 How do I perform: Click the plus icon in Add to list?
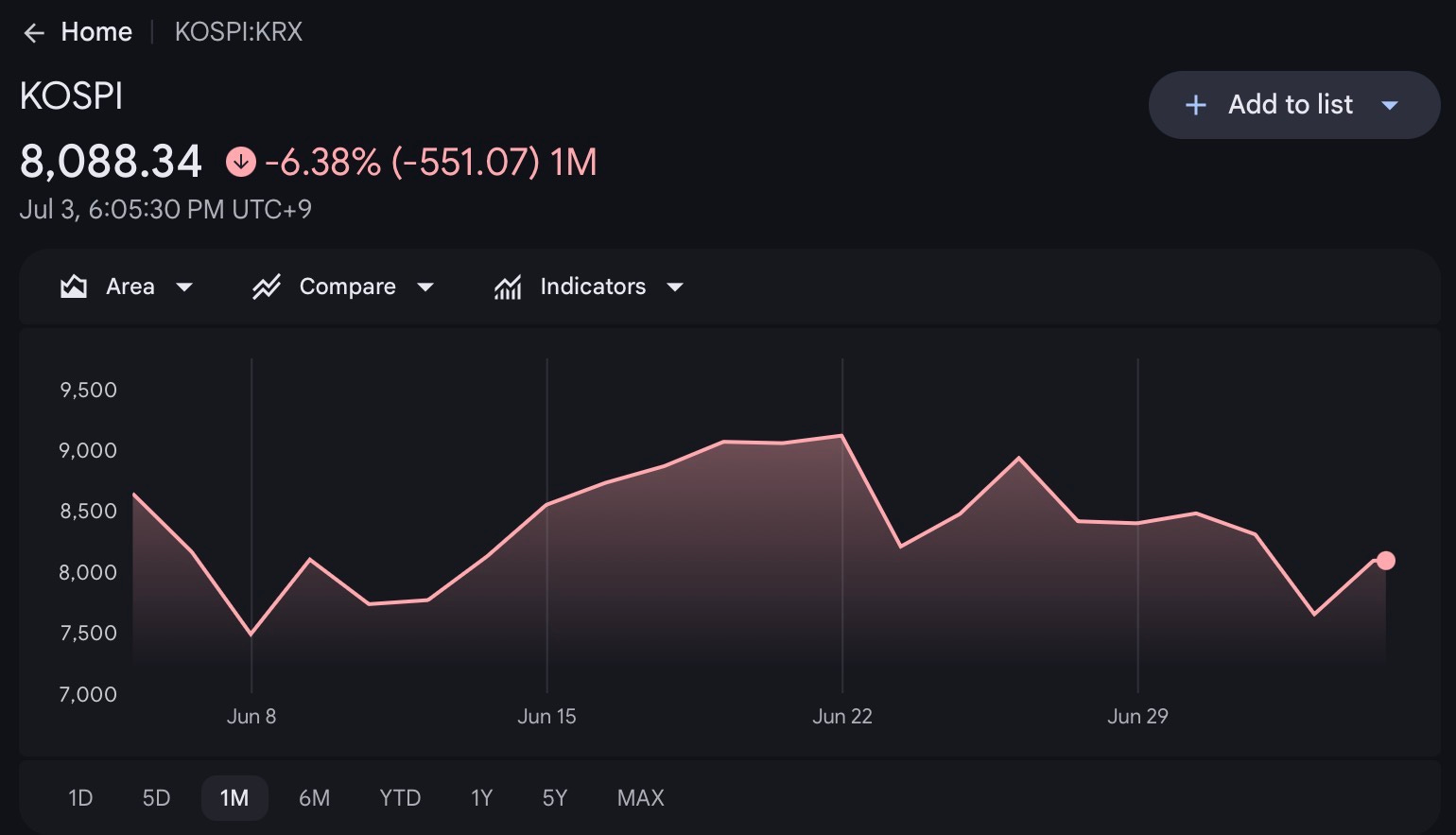(1195, 105)
